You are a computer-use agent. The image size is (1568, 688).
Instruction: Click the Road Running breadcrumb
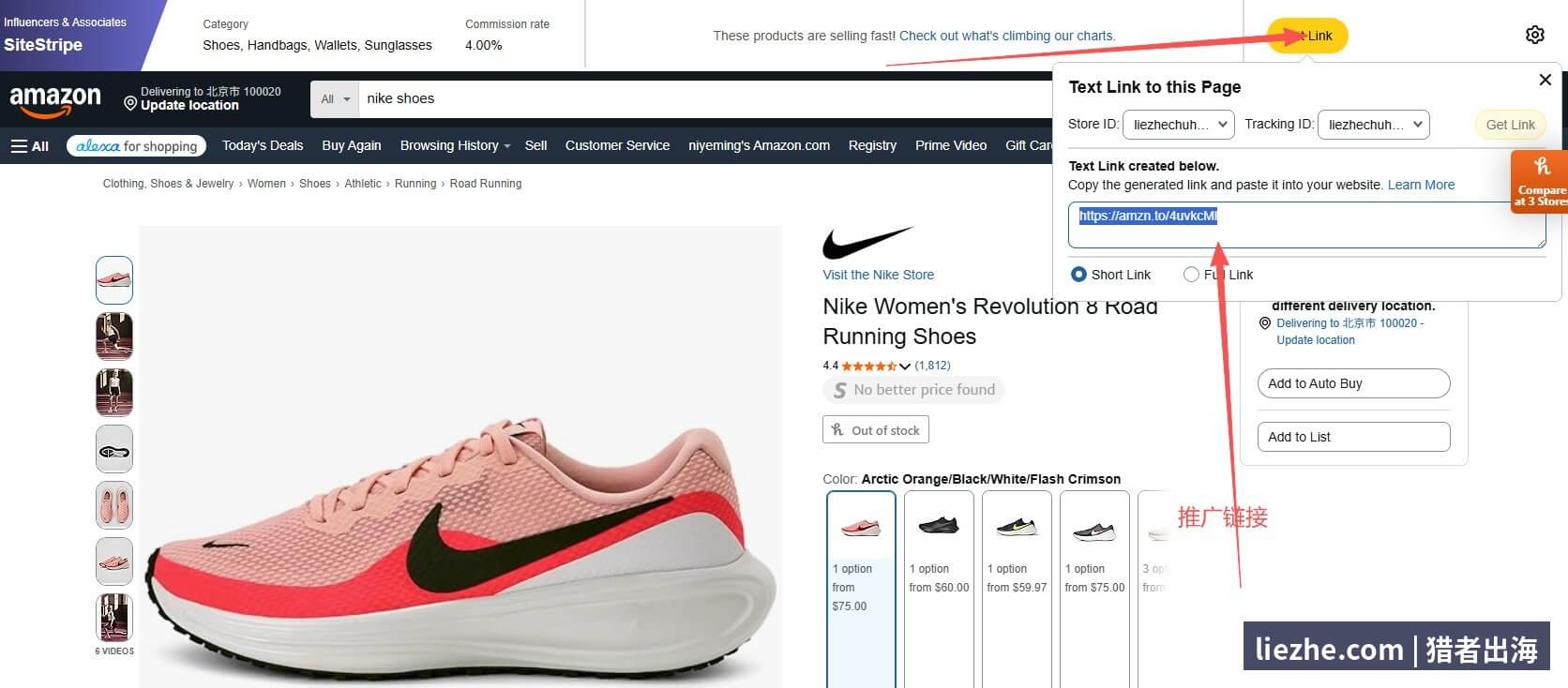click(x=486, y=184)
